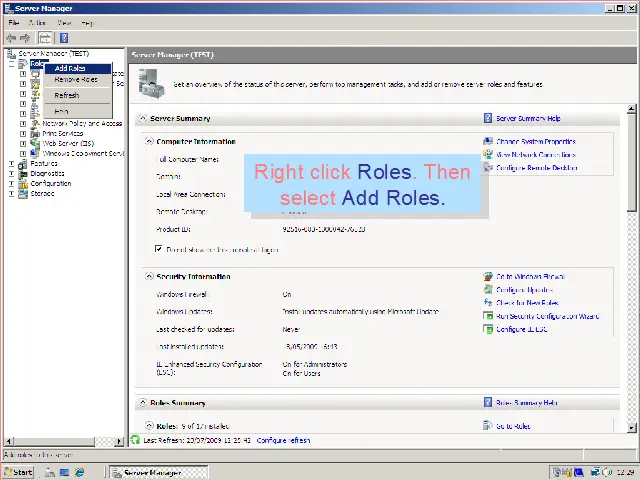Click View Network Connections link

(x=536, y=155)
